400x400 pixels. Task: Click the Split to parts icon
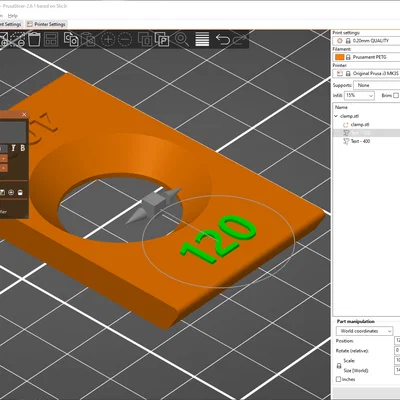tap(162, 39)
